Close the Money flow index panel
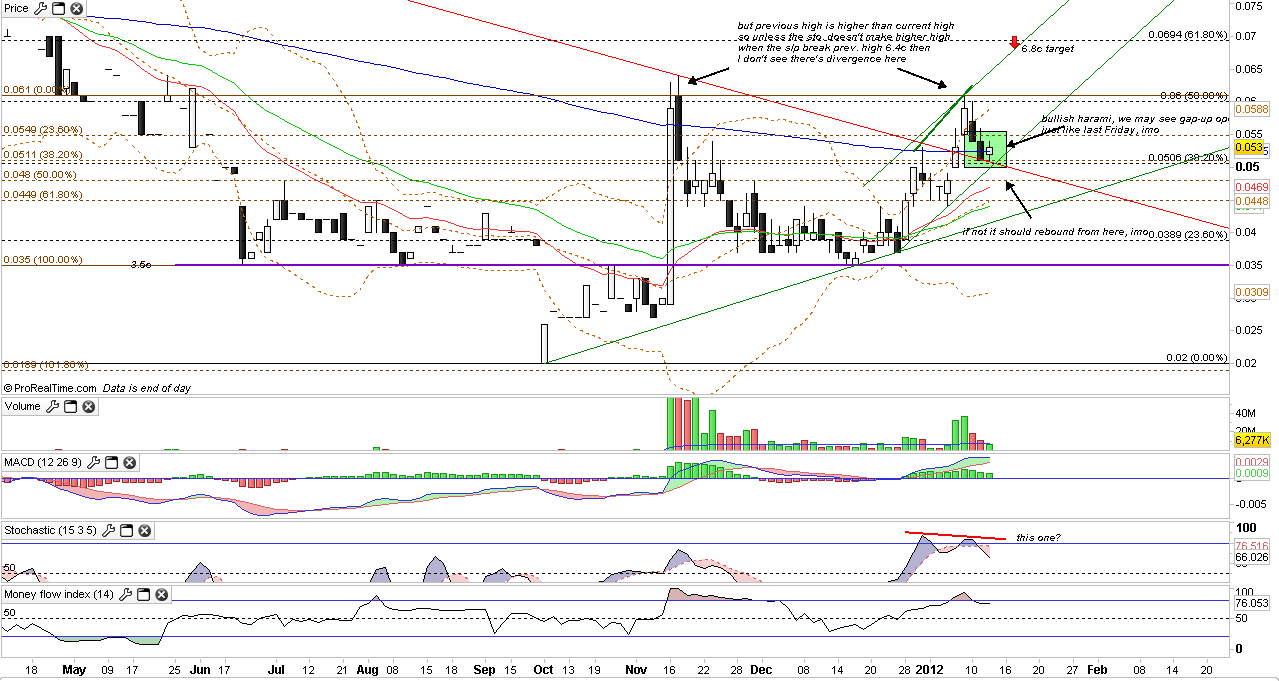1279x681 pixels. tap(163, 595)
